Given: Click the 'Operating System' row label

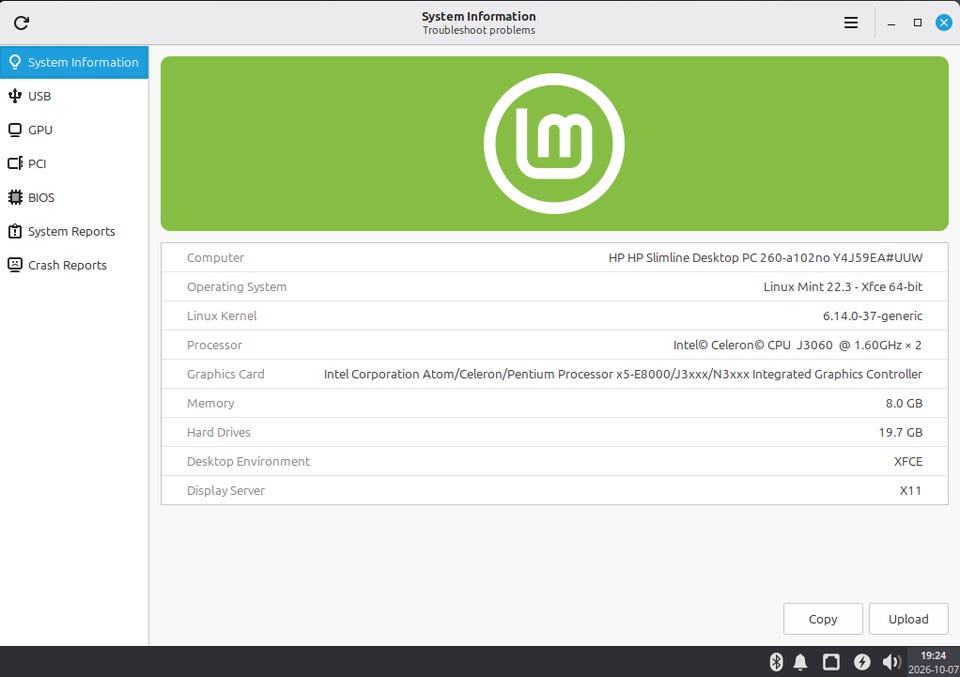Looking at the screenshot, I should (236, 286).
